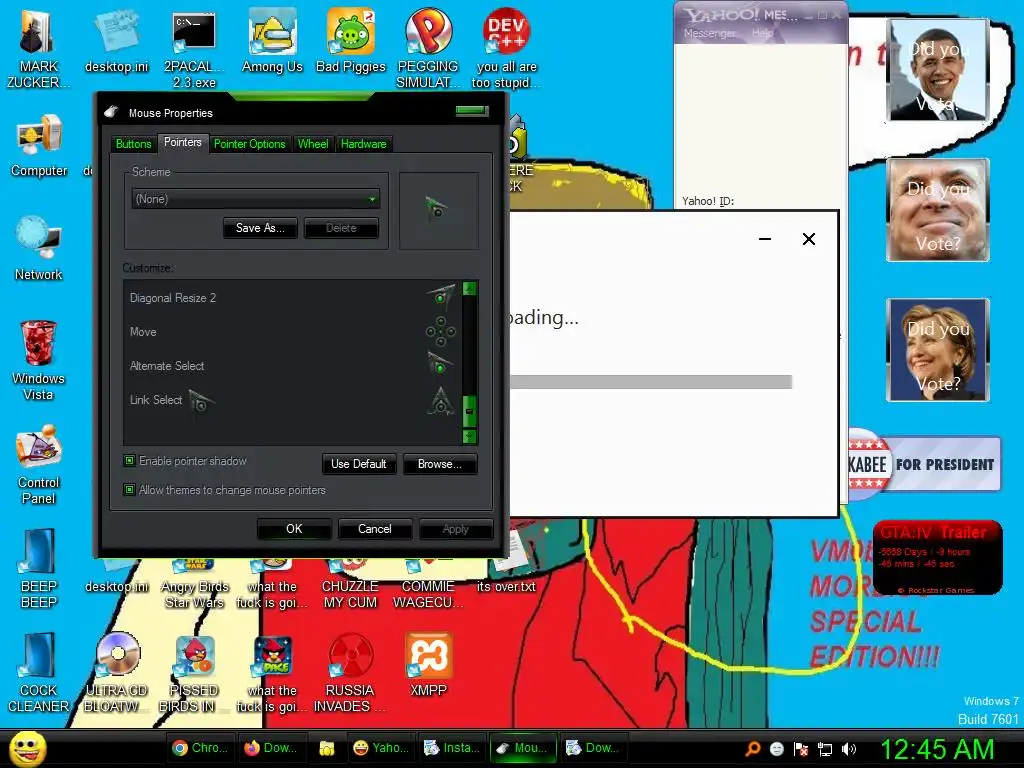Click the volume speaker tray icon
The height and width of the screenshot is (768, 1024).
849,749
